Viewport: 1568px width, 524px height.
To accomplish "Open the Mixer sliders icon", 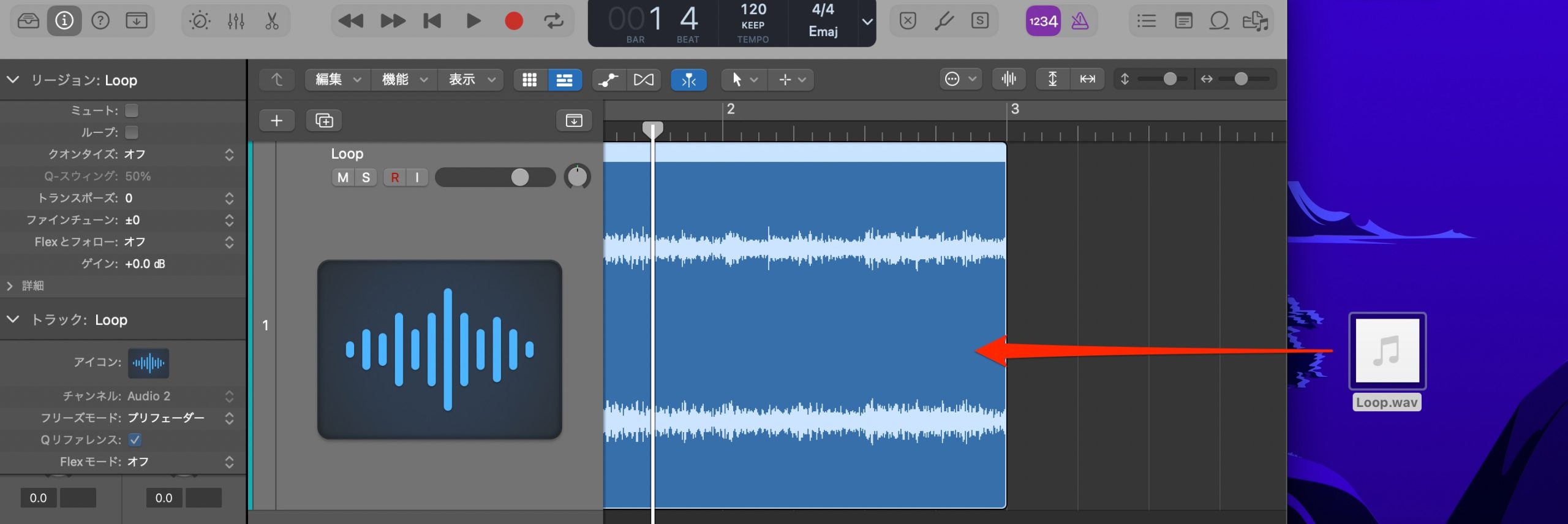I will [x=236, y=21].
